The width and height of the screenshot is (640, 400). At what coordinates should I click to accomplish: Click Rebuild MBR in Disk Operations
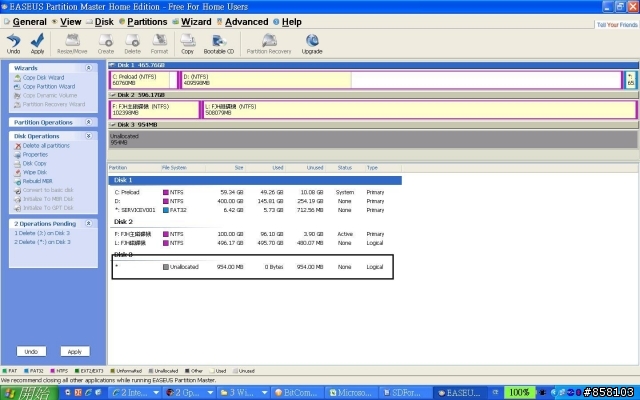[x=33, y=181]
